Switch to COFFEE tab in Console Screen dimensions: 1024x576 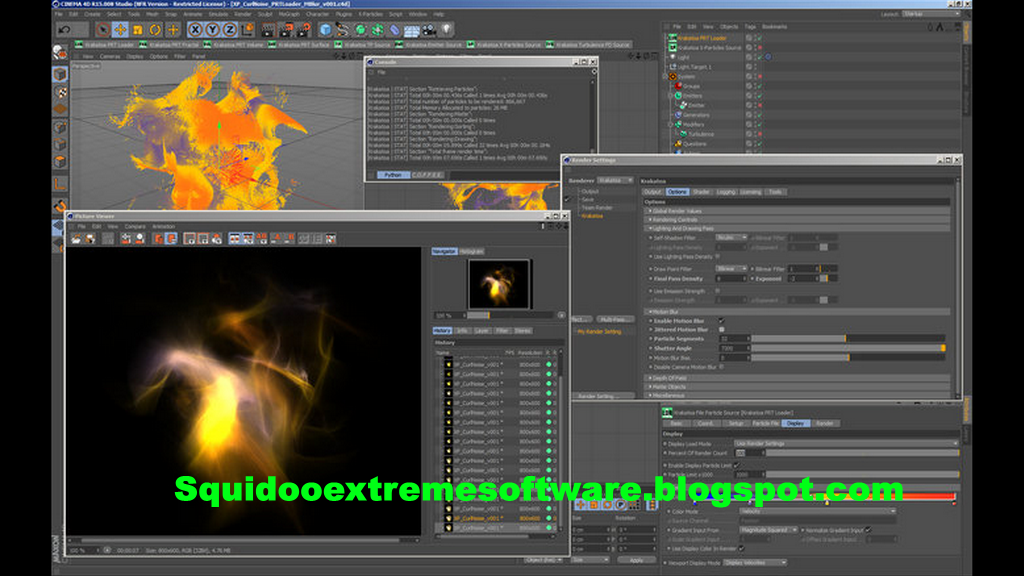427,175
